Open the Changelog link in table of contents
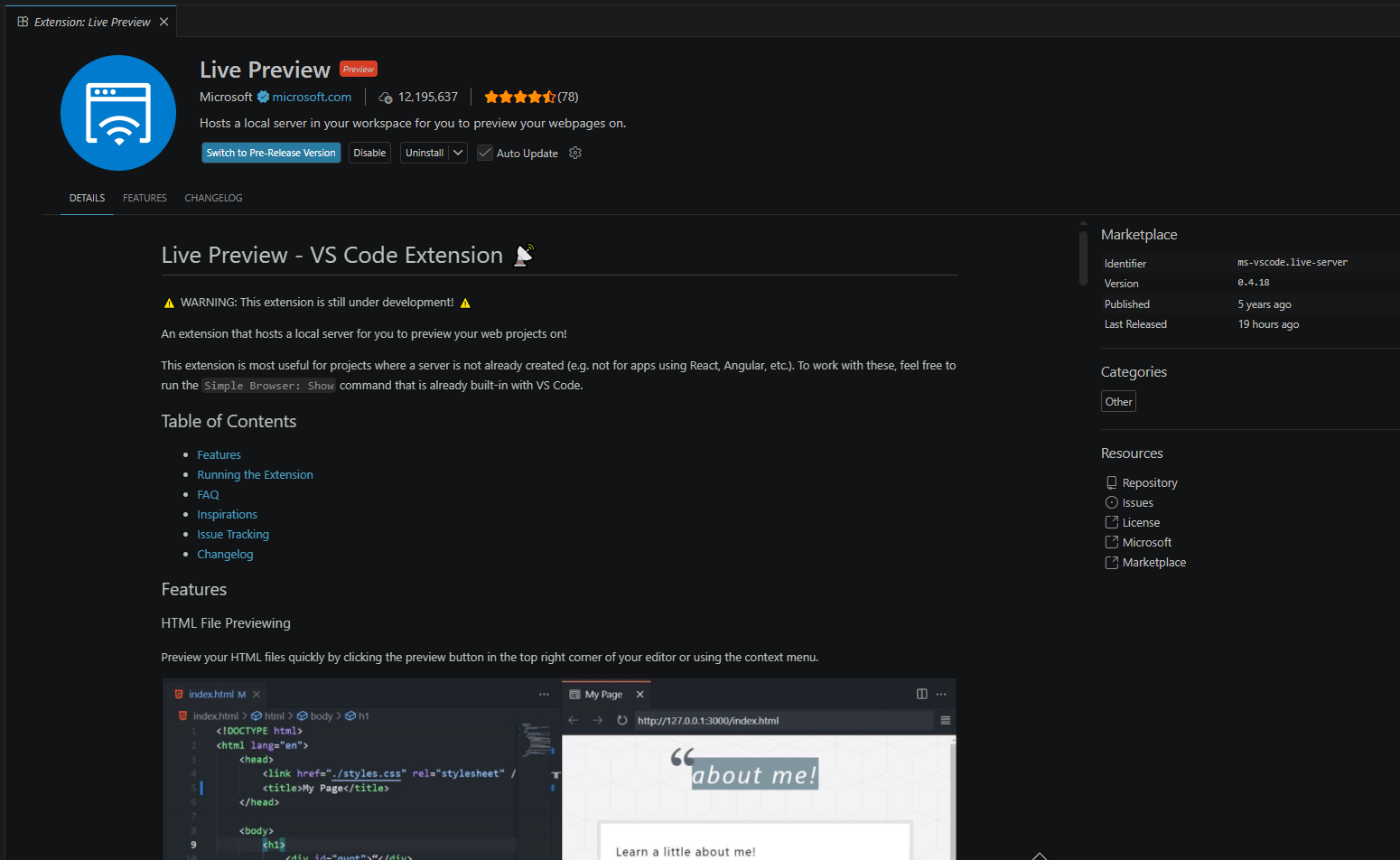 point(225,554)
